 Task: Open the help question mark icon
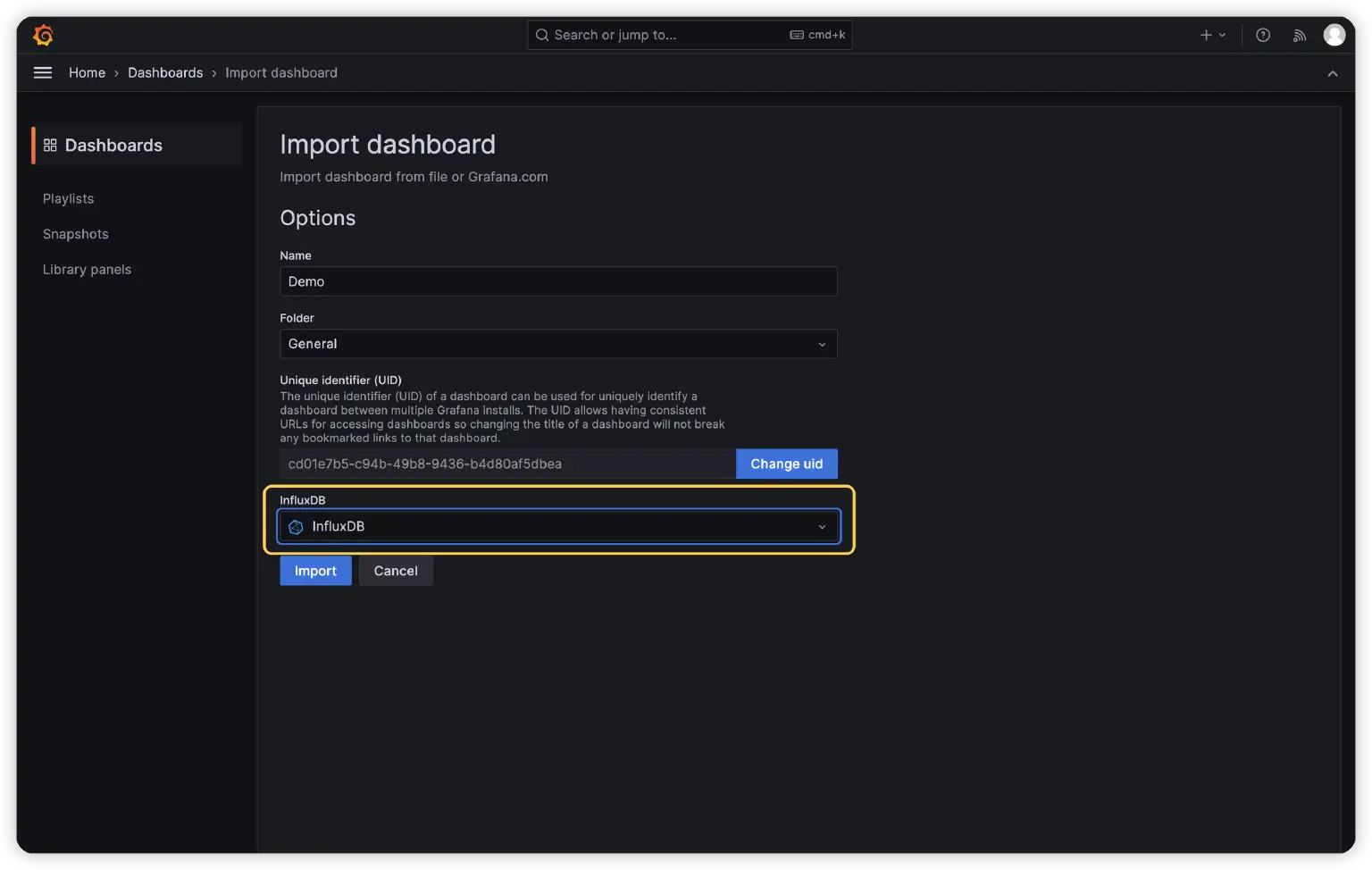tap(1263, 35)
